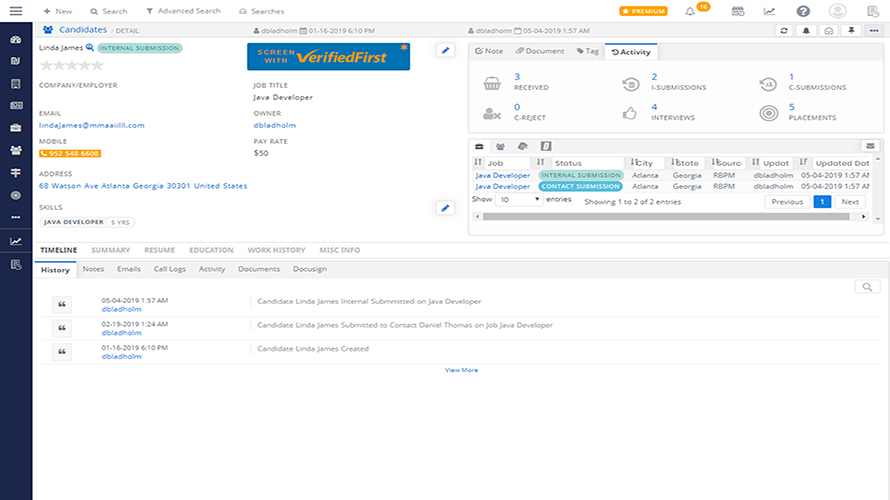This screenshot has height=500, width=890.
Task: Open the reports chart icon in top bar
Action: point(769,11)
